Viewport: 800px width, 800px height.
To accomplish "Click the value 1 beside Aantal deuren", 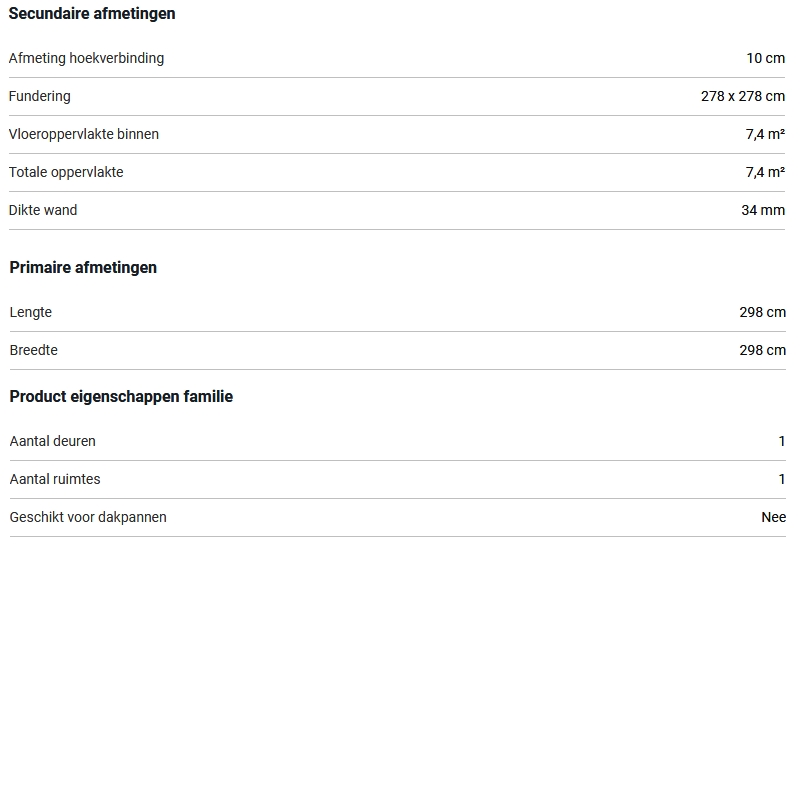I will click(782, 441).
